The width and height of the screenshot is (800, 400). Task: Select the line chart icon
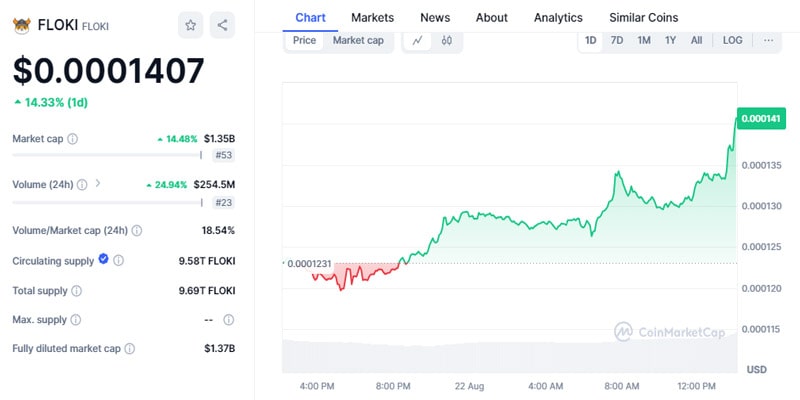coord(417,41)
